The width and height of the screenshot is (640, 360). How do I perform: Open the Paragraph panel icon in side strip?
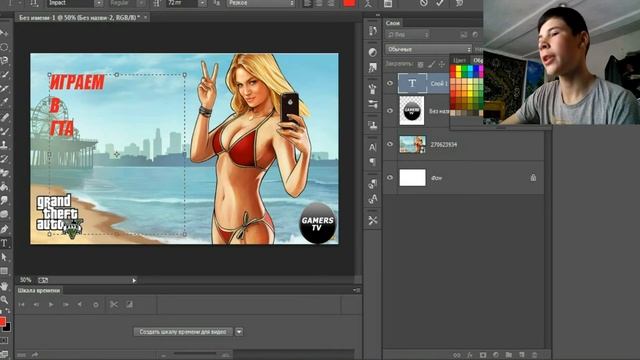[x=372, y=162]
